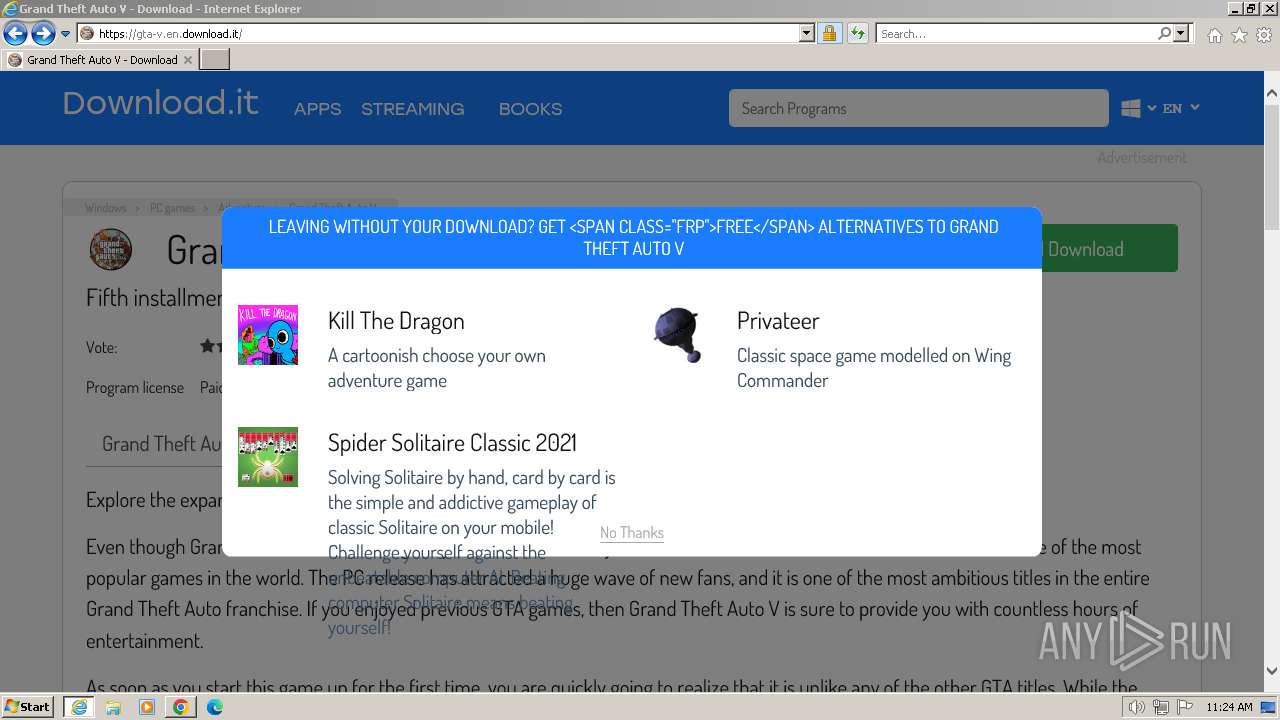Open the search provider dropdown arrow
The image size is (1280, 720).
1181,33
